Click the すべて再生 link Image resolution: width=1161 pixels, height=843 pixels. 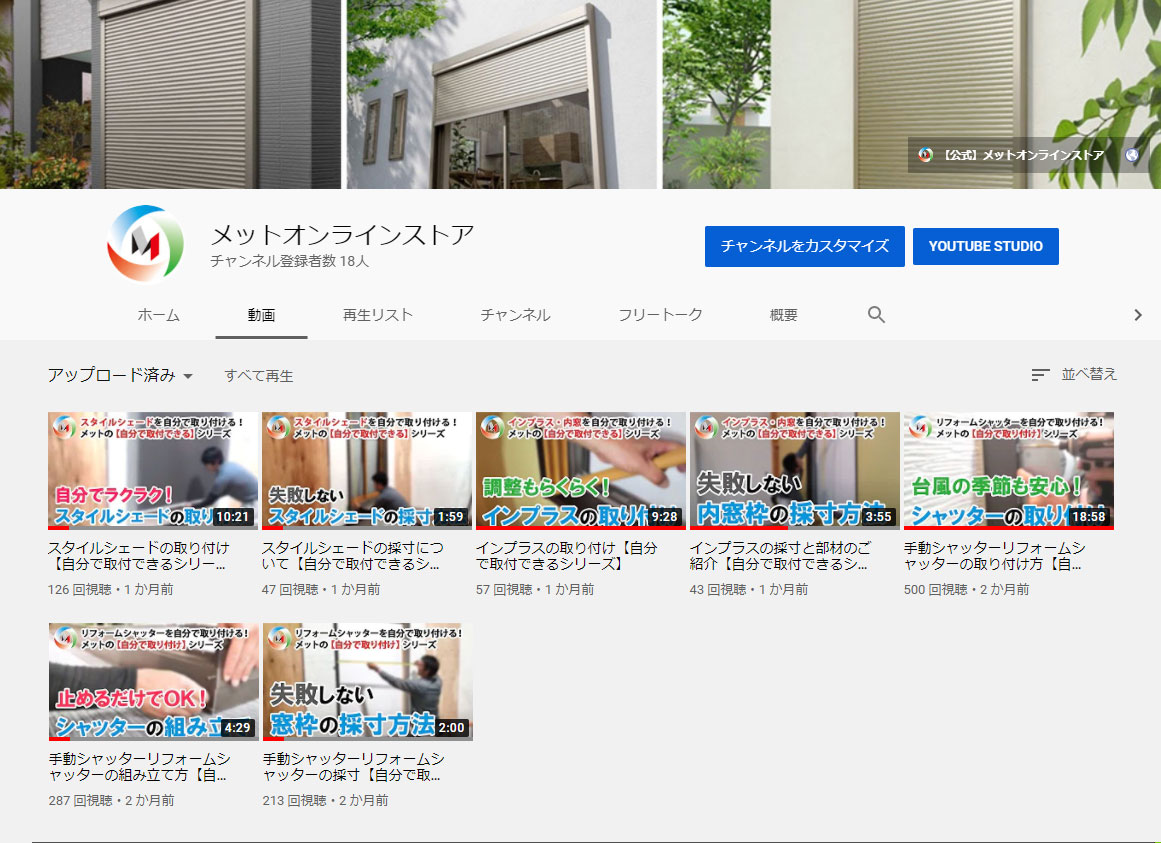coord(258,376)
